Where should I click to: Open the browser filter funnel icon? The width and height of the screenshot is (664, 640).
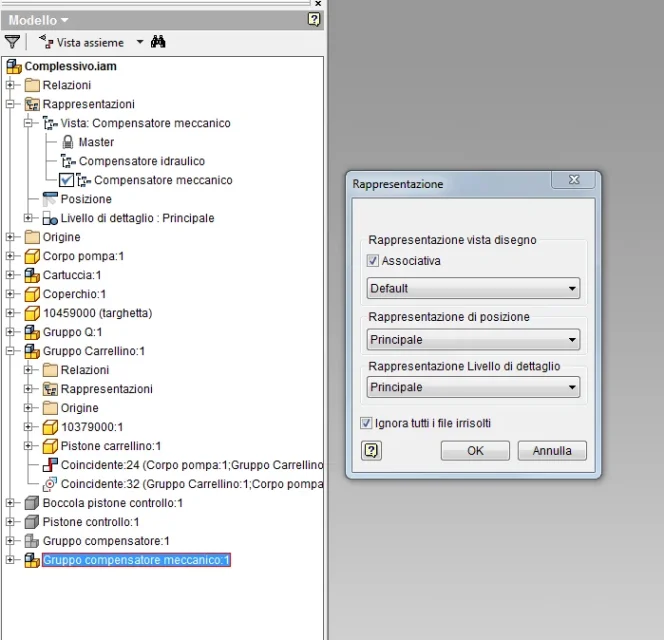pos(12,42)
